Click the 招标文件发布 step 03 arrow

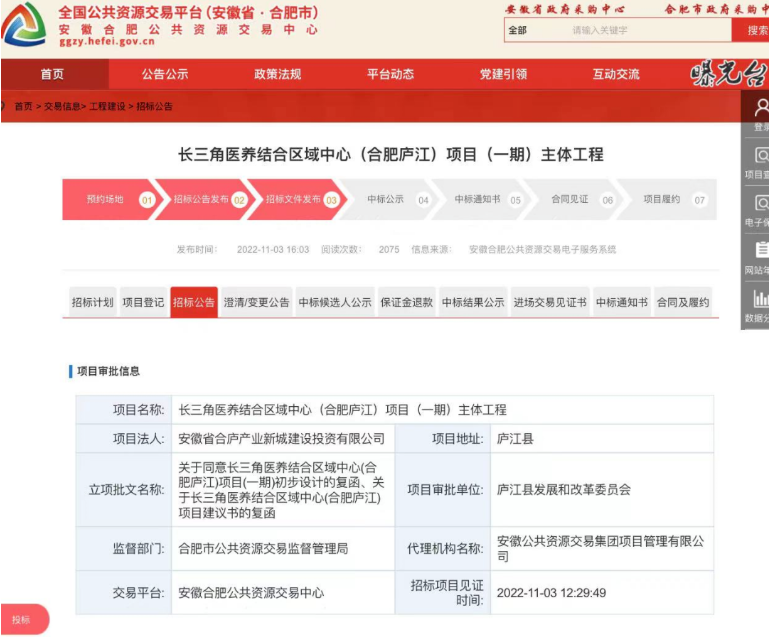tap(297, 199)
